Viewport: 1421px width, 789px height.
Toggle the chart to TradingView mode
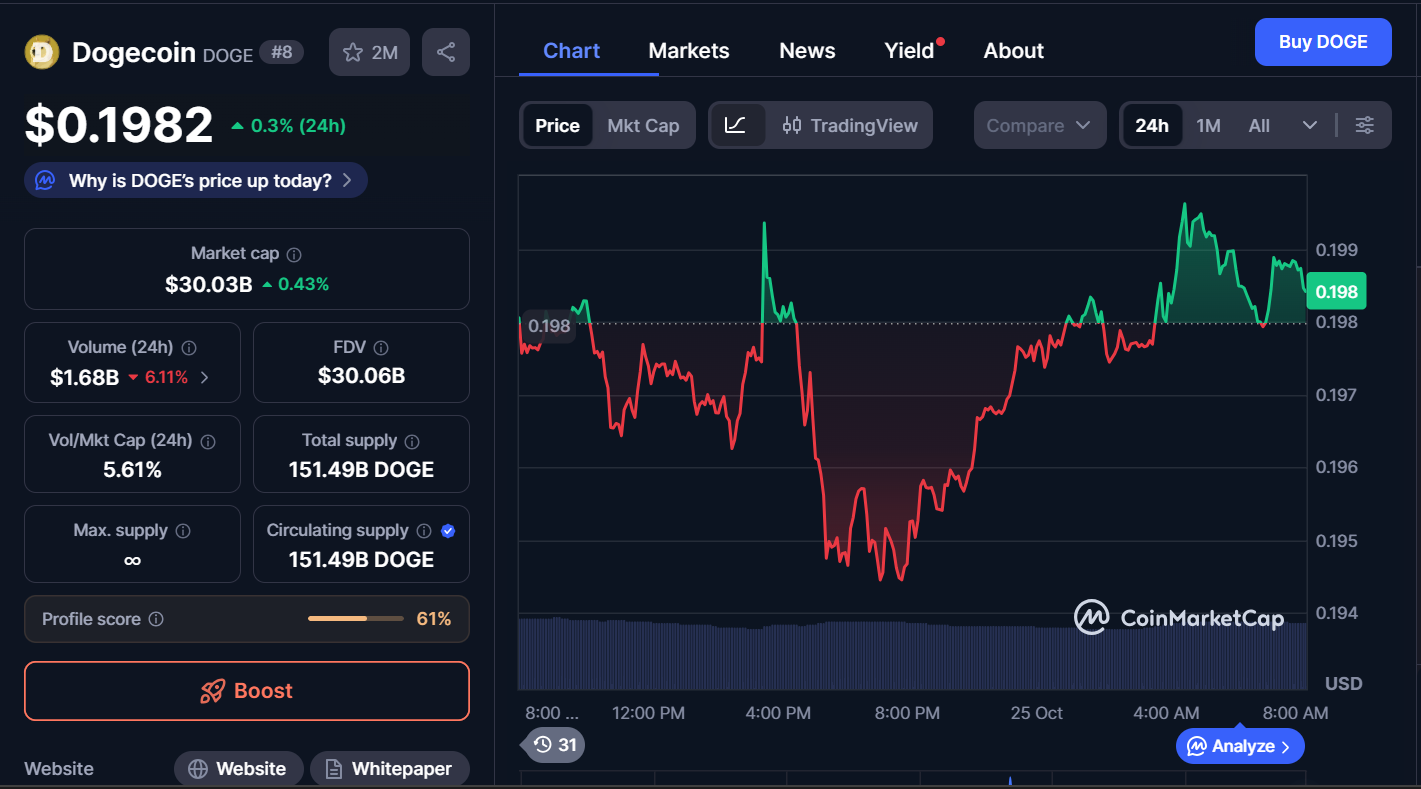tap(849, 125)
